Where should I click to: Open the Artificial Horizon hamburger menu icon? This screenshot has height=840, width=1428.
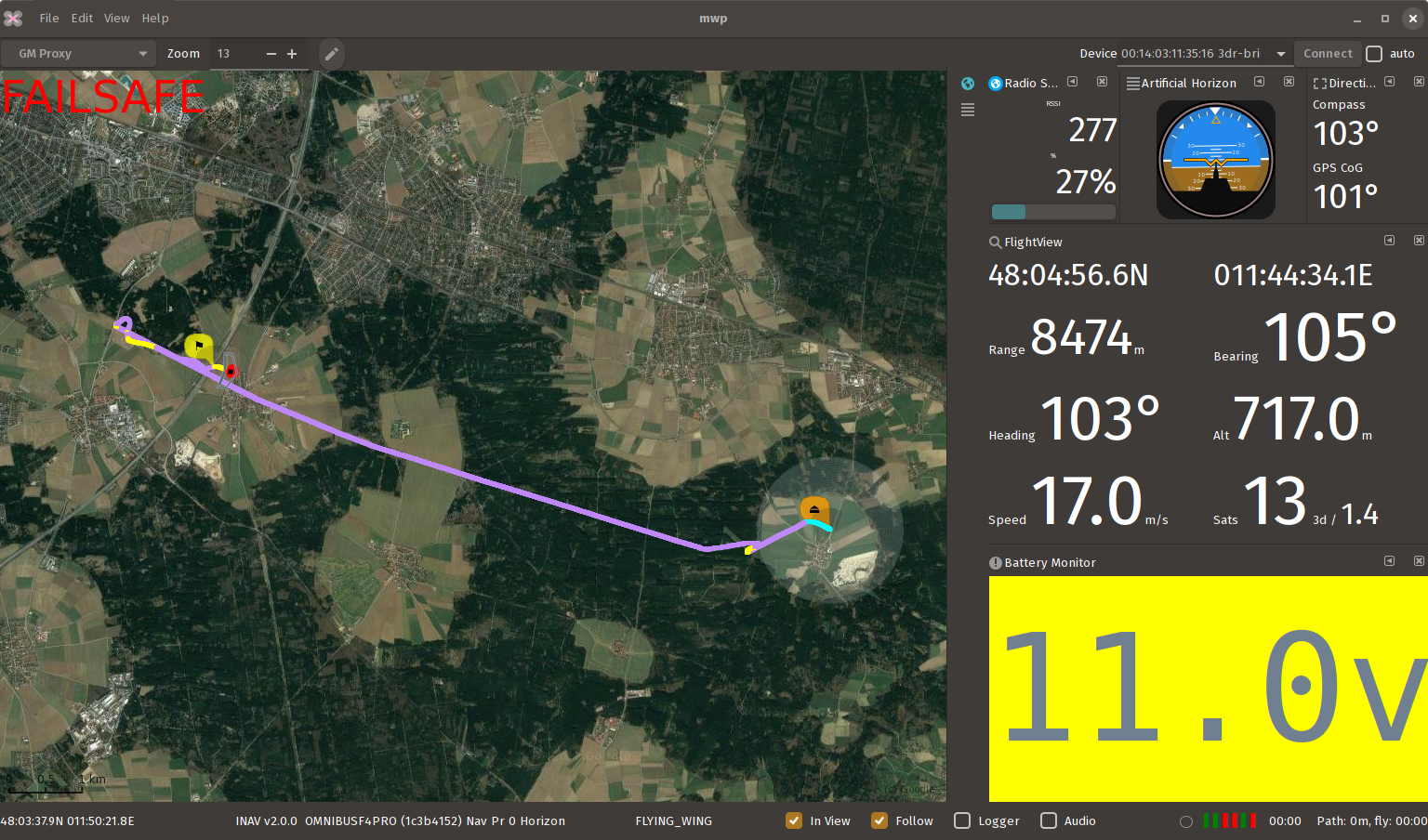point(1131,83)
